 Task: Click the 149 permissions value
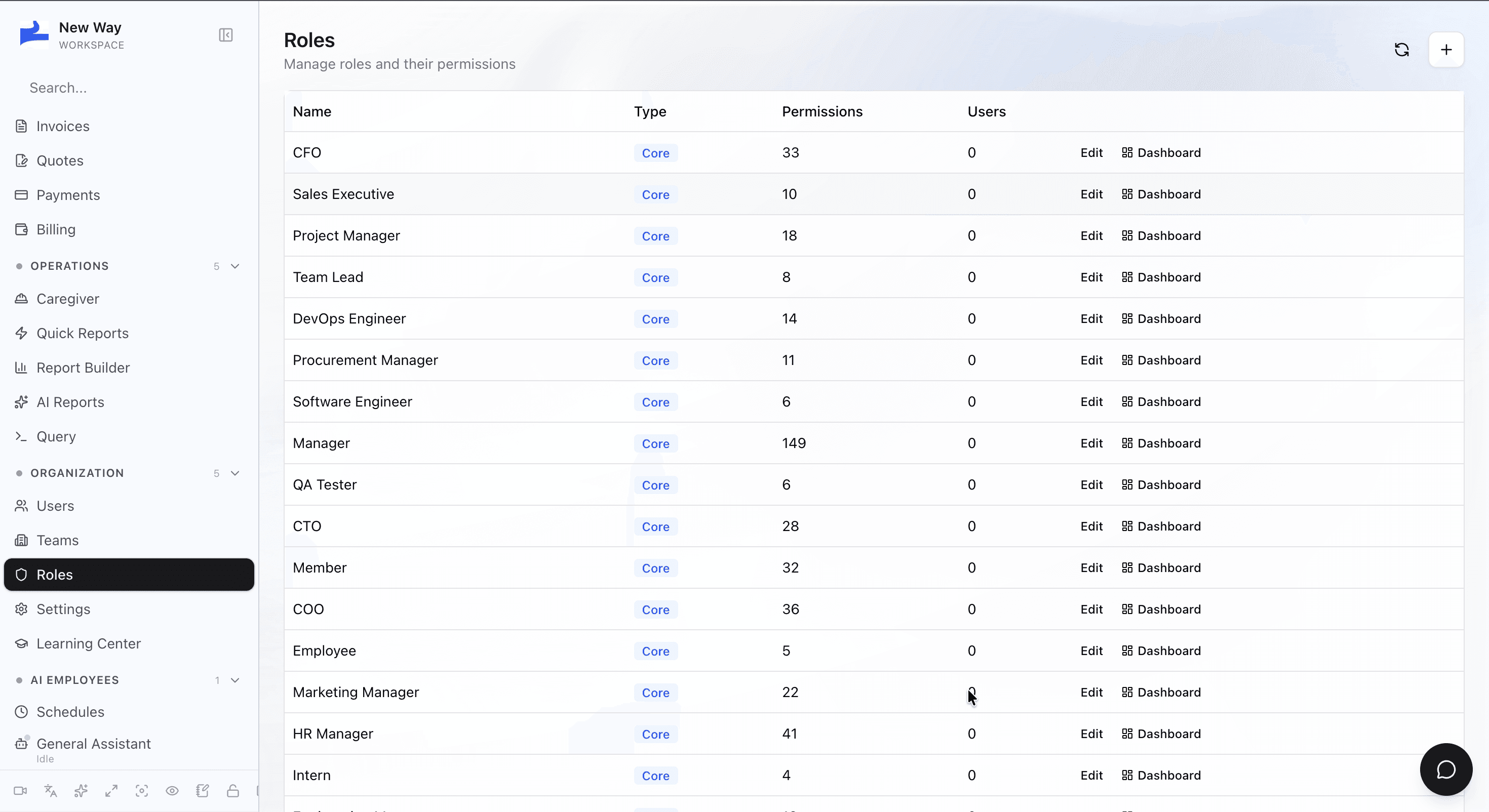click(794, 443)
